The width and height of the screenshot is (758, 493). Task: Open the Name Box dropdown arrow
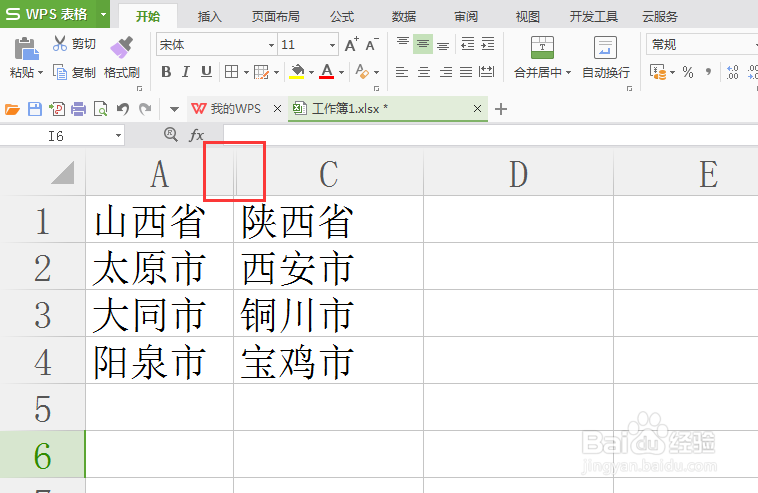(x=118, y=136)
